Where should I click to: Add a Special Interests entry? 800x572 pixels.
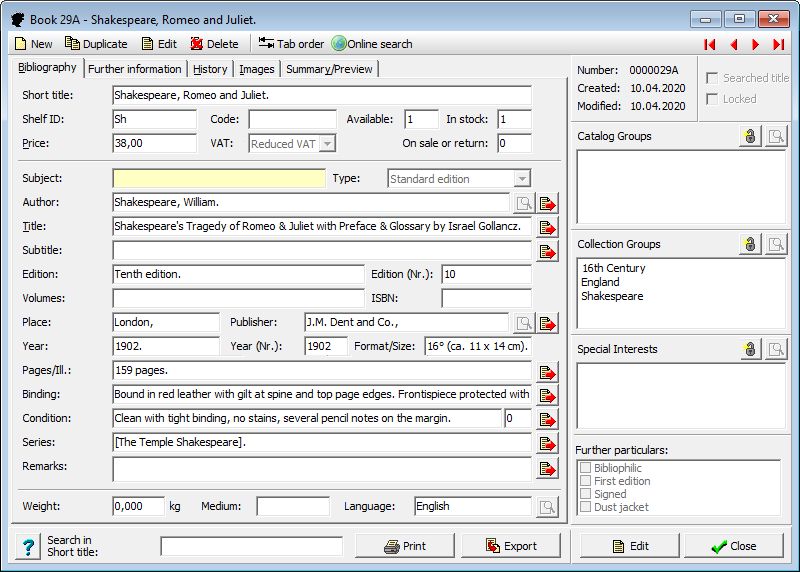[x=750, y=349]
